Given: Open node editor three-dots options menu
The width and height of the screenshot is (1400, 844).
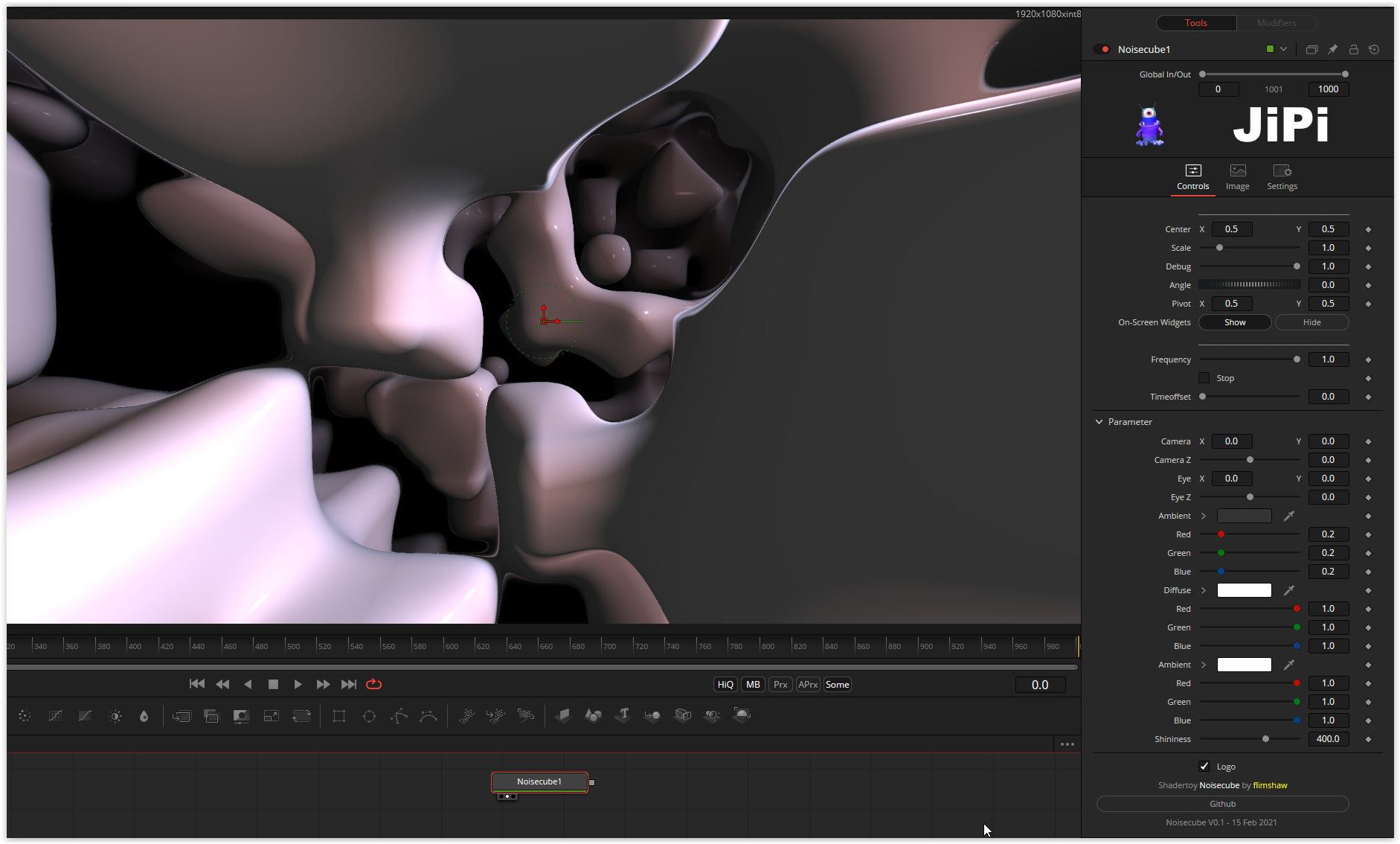Looking at the screenshot, I should (x=1067, y=744).
